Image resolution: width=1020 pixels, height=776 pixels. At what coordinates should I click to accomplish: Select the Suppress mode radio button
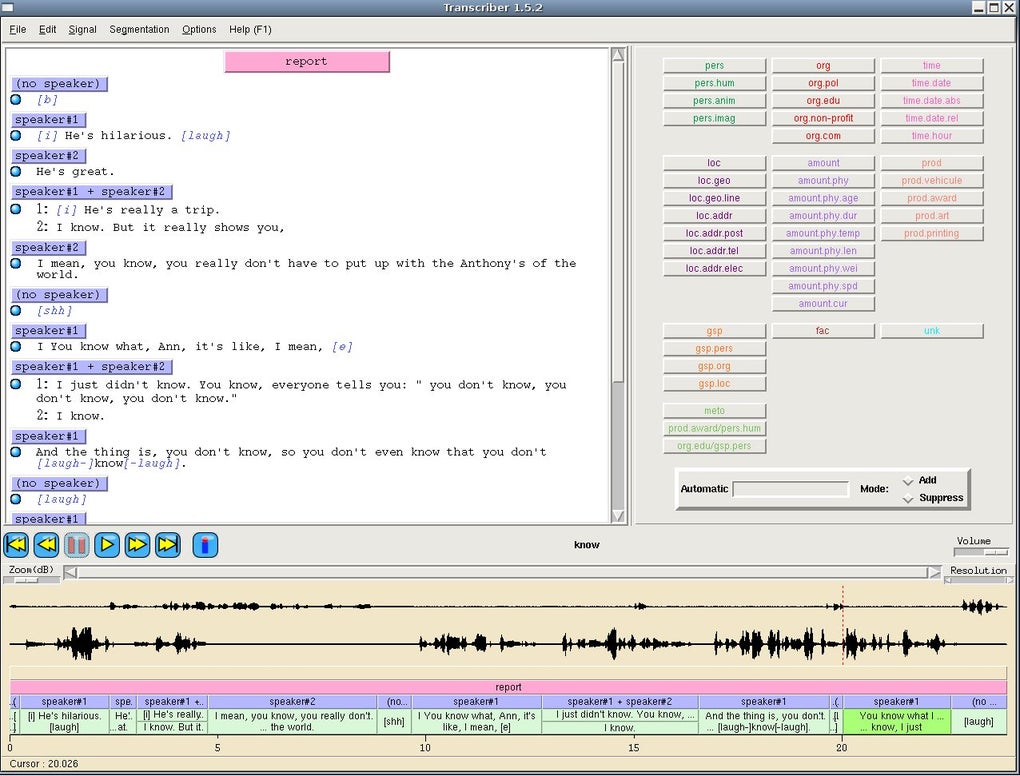pyautogui.click(x=908, y=498)
